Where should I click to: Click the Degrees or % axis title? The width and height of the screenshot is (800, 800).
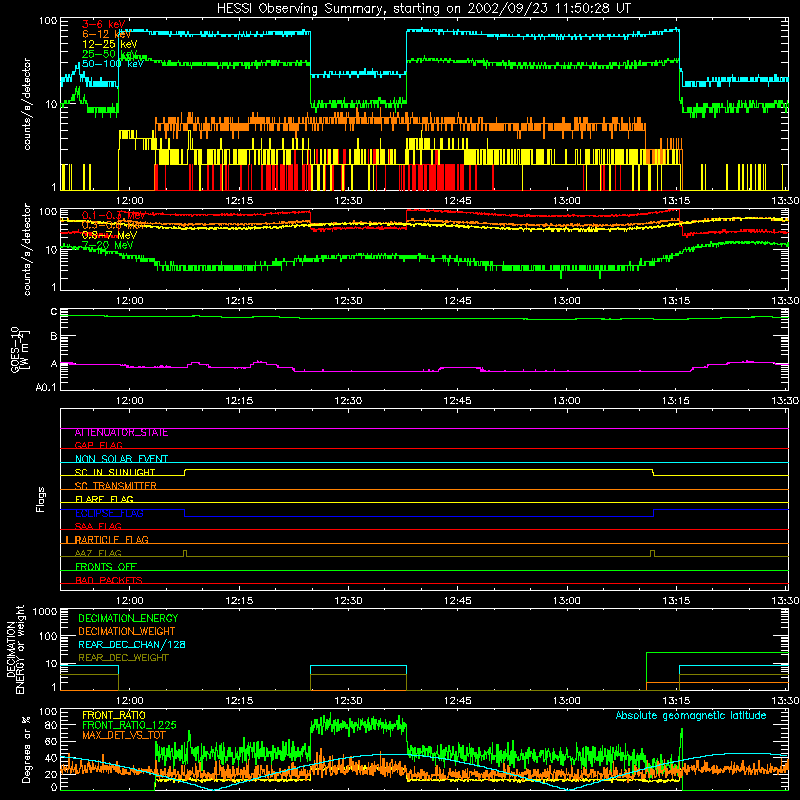[26, 749]
